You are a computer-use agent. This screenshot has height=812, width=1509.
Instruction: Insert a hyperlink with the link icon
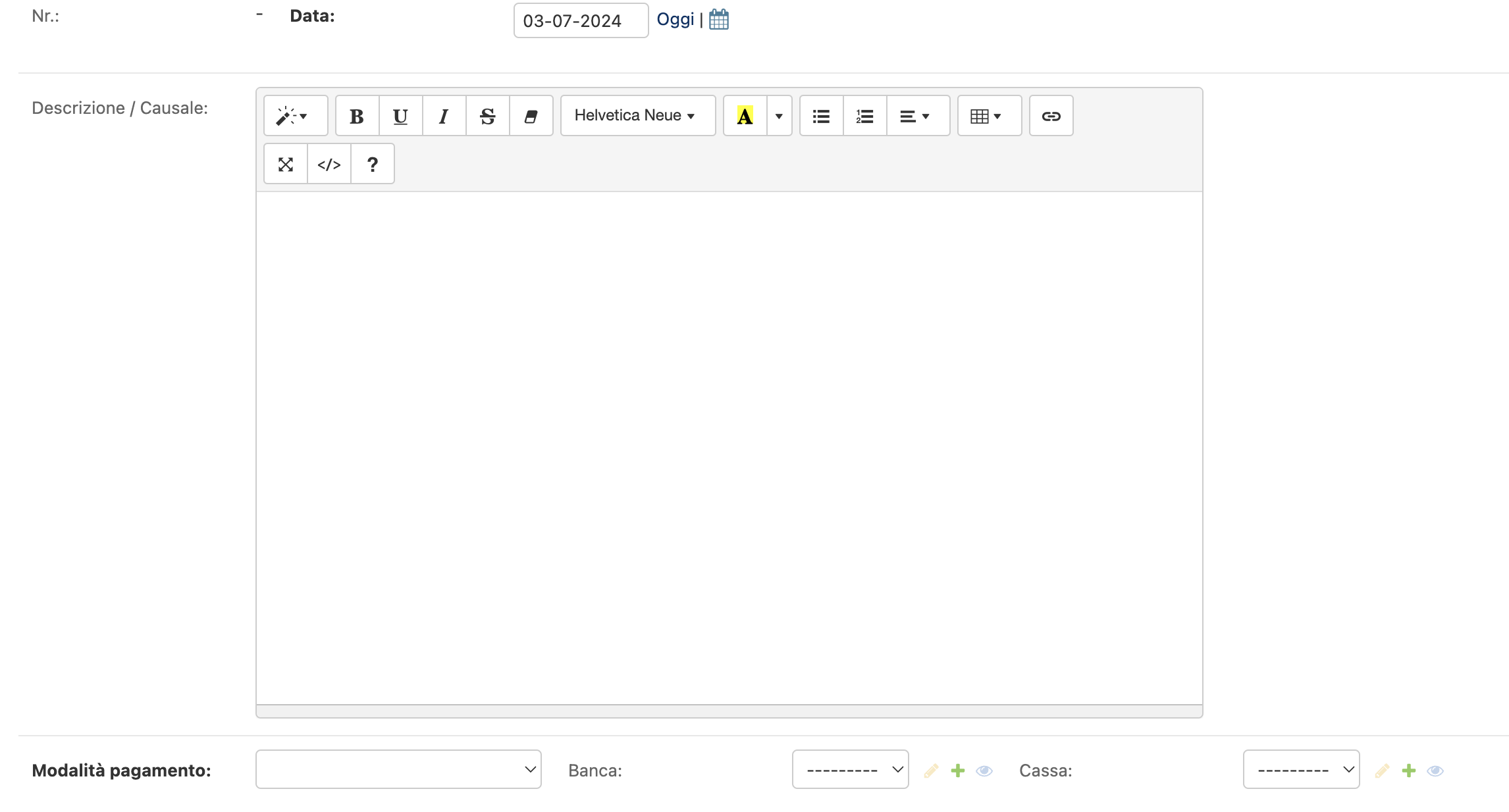1051,116
